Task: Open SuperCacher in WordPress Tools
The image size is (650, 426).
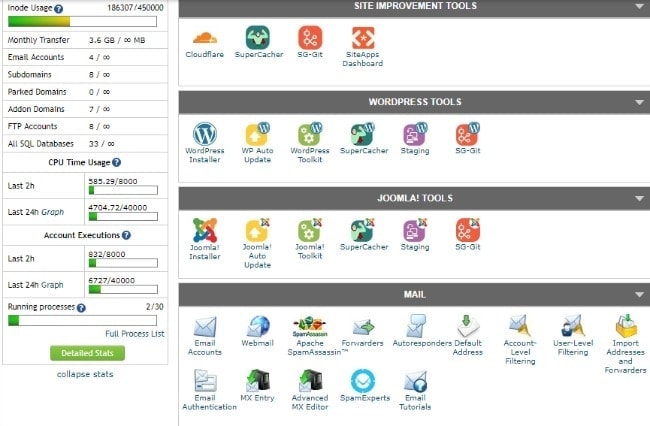Action: coord(364,139)
